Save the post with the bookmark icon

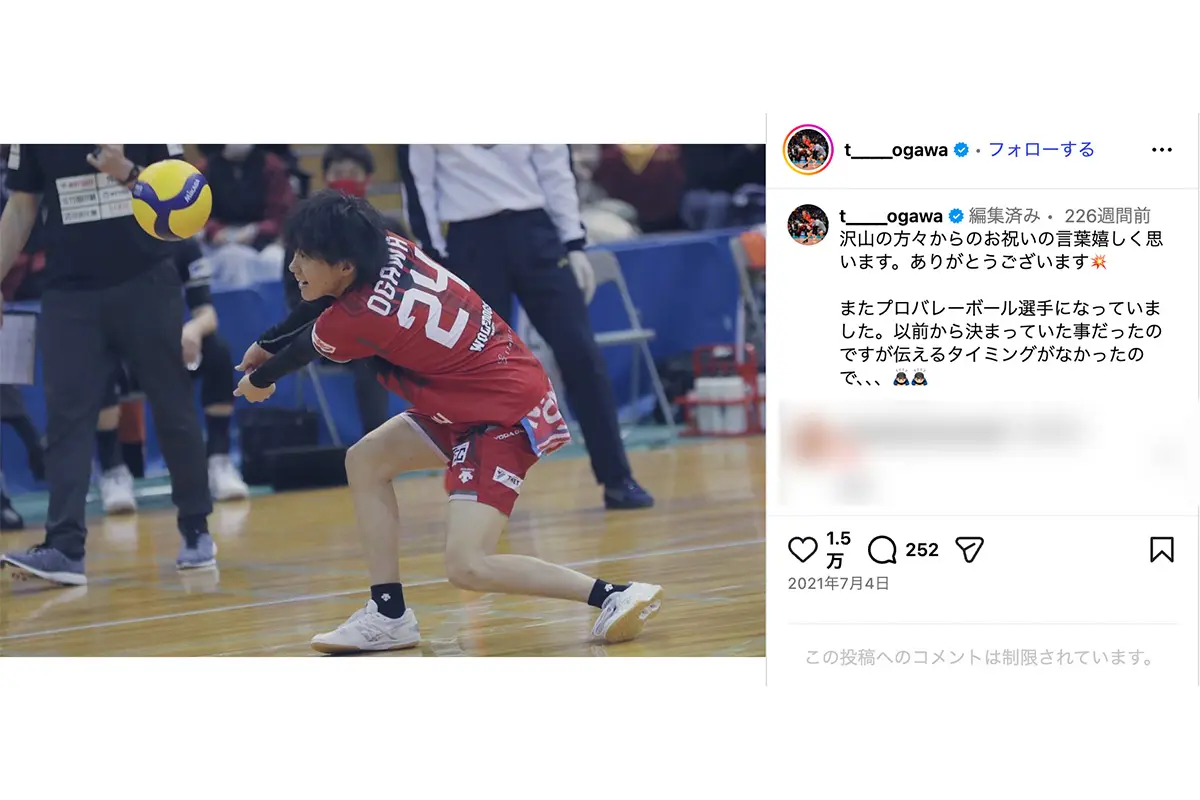coord(1161,549)
